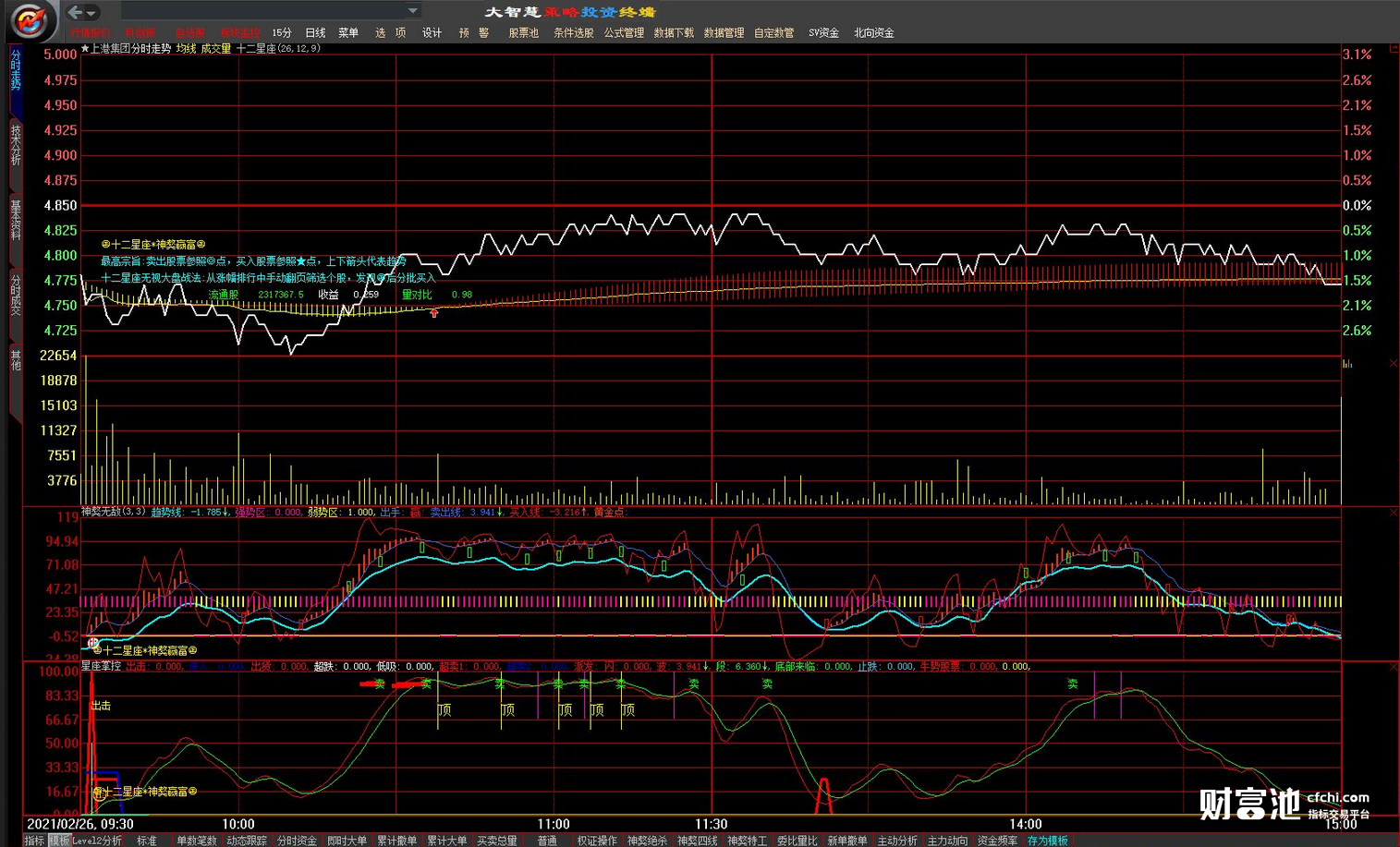Open 数据下载
The height and width of the screenshot is (847, 1400).
(x=674, y=32)
